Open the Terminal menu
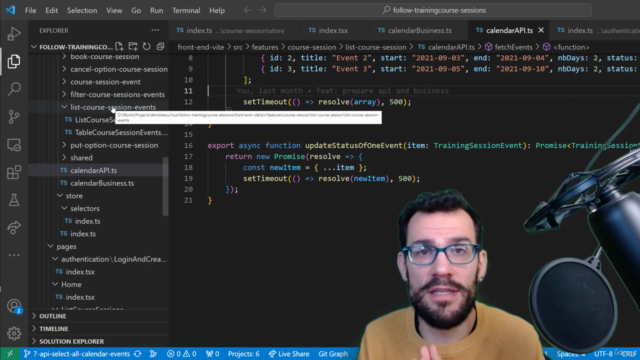The width and height of the screenshot is (640, 360). coord(186,10)
